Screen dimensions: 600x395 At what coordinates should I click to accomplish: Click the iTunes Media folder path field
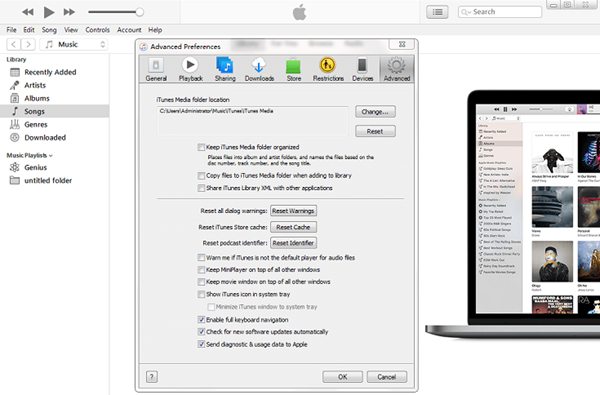(x=252, y=121)
